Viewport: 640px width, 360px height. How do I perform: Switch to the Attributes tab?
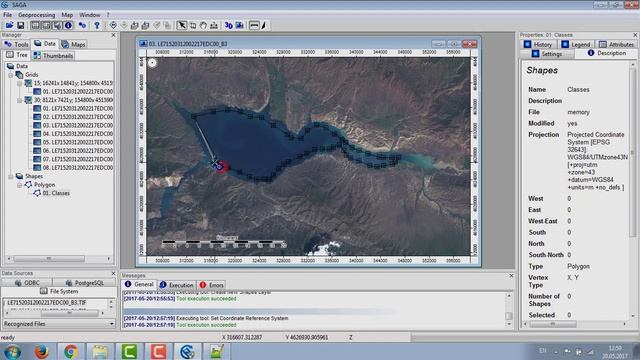[616, 44]
